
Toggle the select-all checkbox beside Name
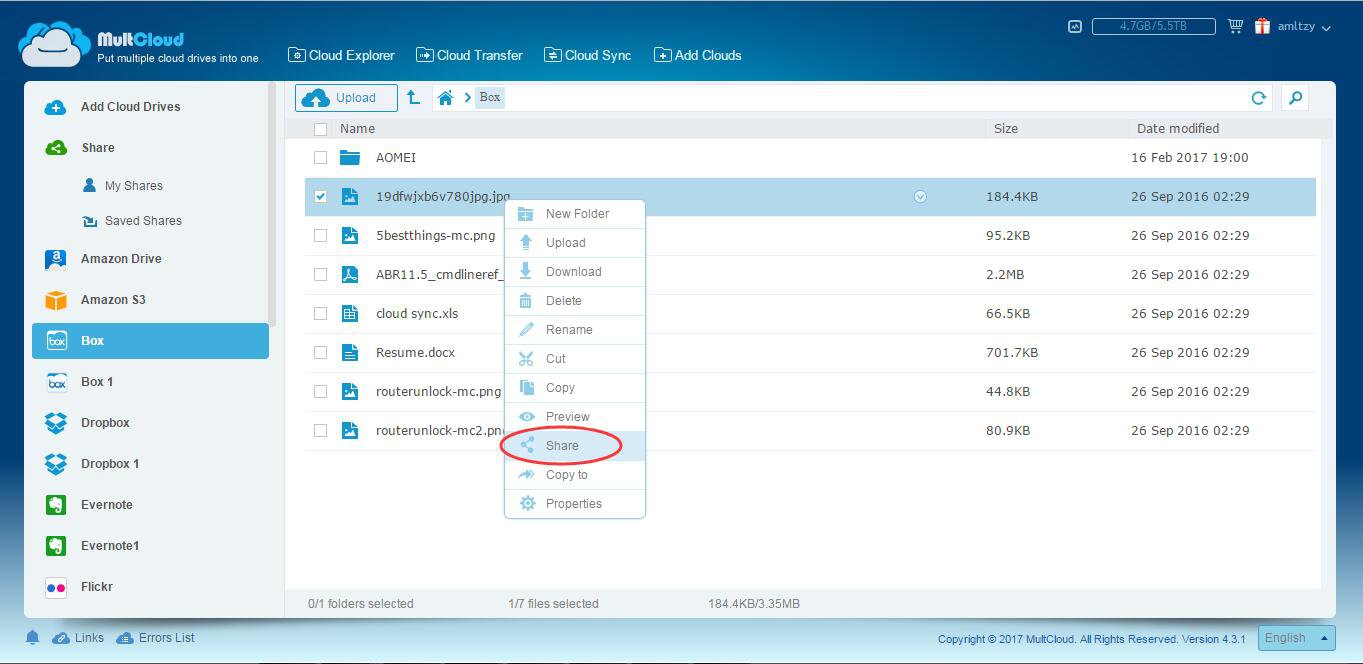(320, 129)
